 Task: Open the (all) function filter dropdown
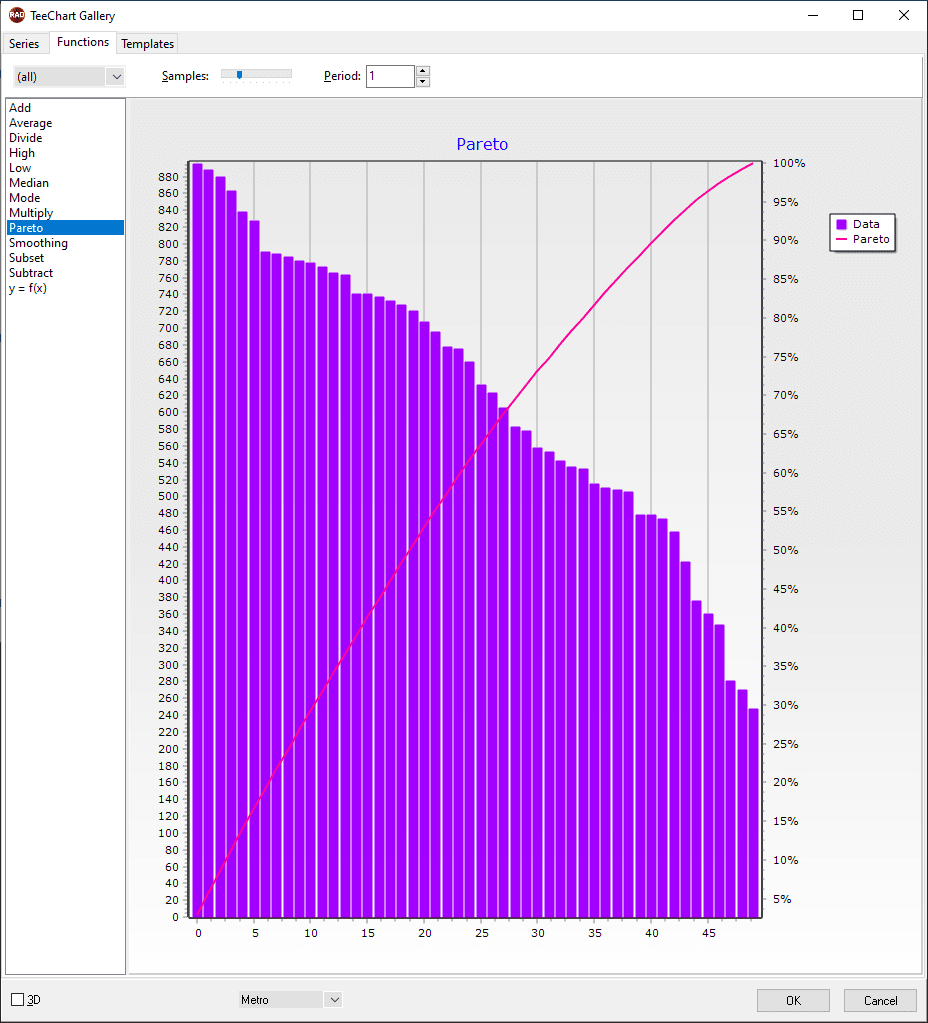pos(116,76)
